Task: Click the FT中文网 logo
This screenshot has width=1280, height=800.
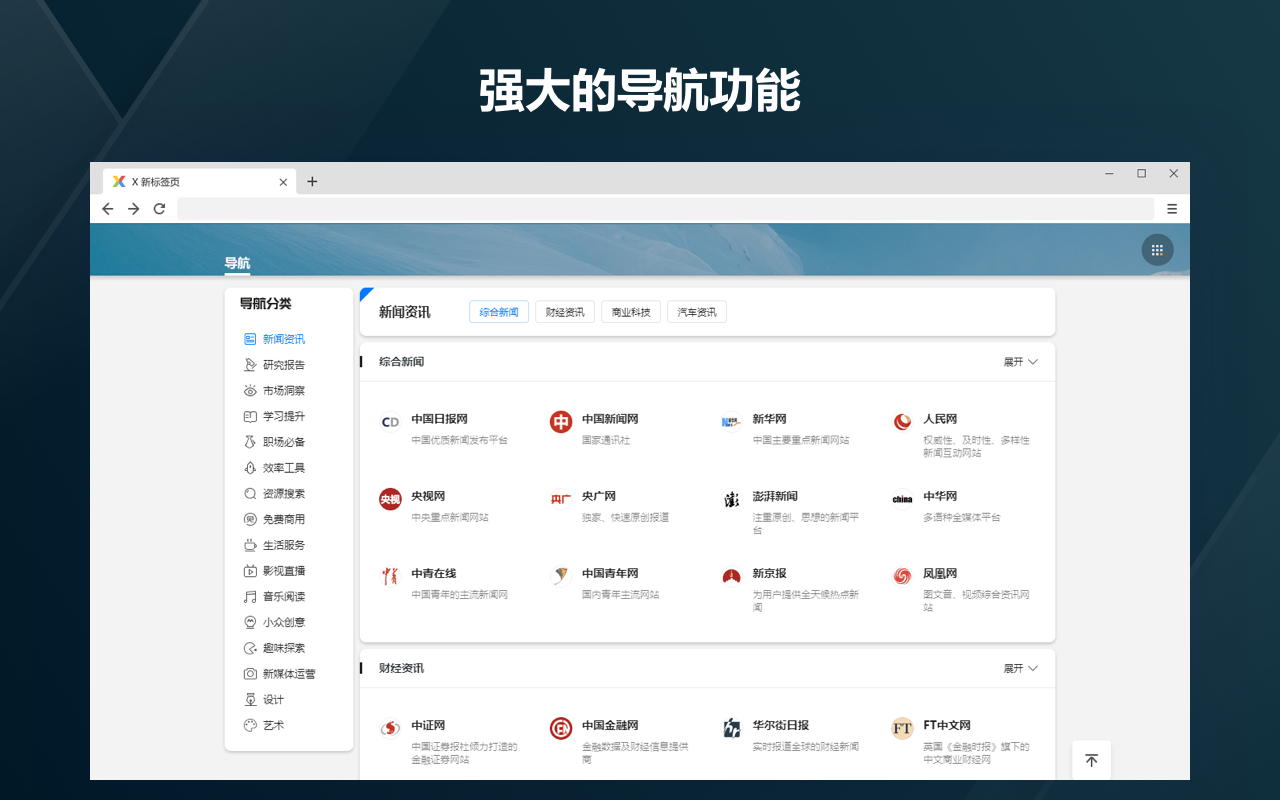Action: point(903,727)
